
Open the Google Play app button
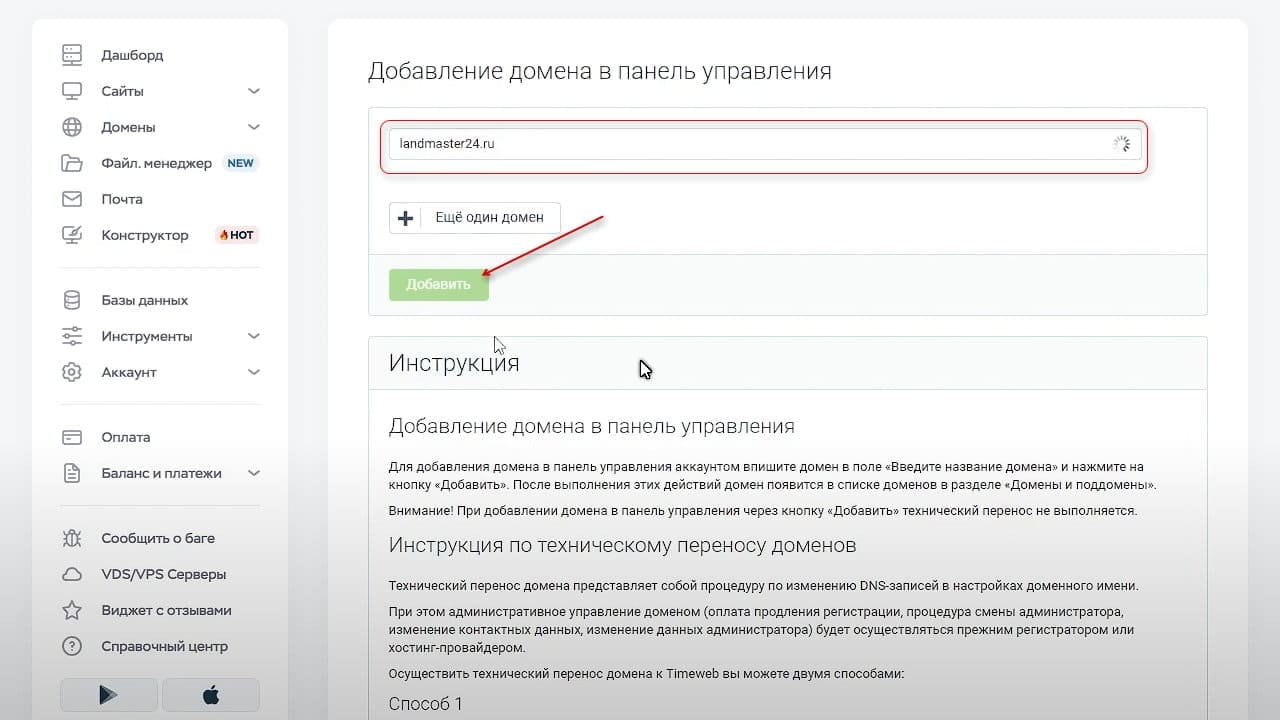point(109,695)
